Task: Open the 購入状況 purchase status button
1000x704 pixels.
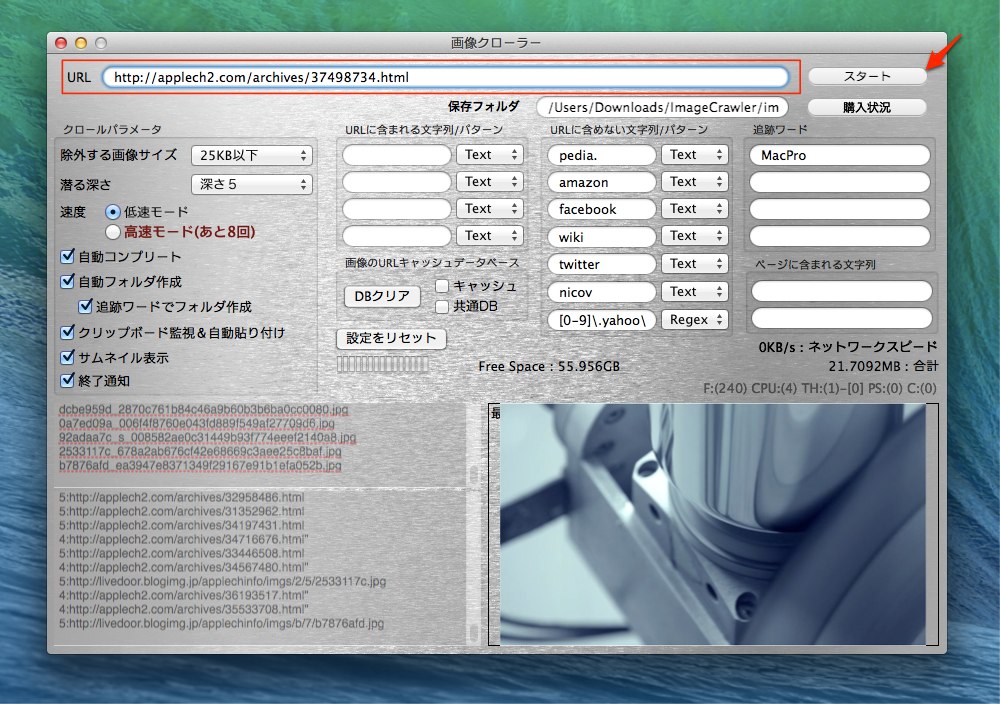Action: coord(867,107)
